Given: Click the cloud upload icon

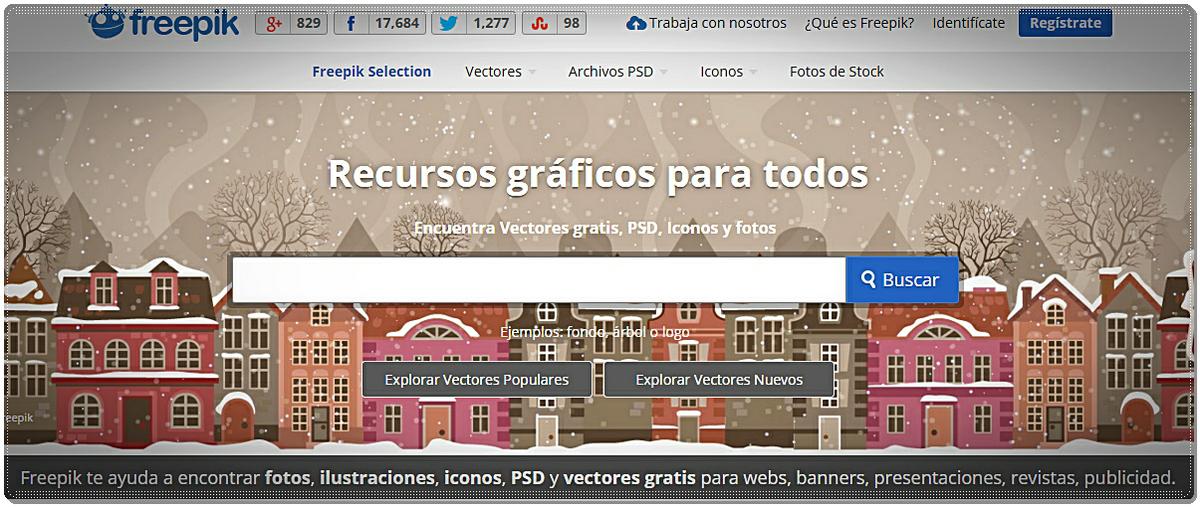Looking at the screenshot, I should point(636,23).
